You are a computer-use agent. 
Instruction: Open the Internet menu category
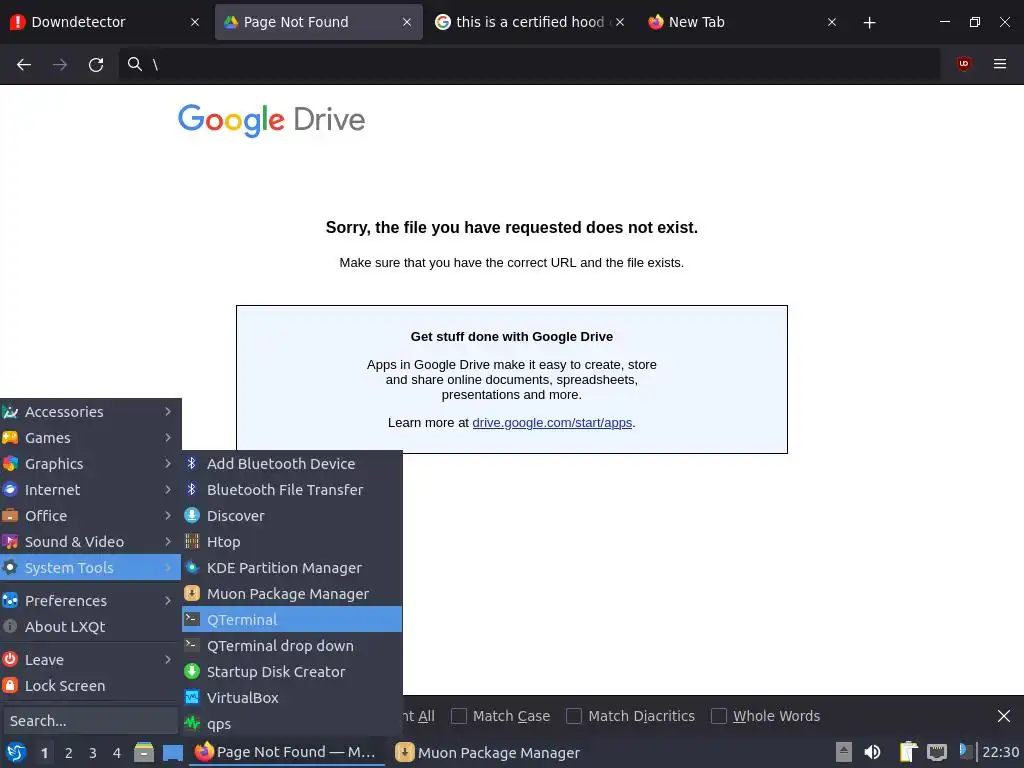(90, 490)
